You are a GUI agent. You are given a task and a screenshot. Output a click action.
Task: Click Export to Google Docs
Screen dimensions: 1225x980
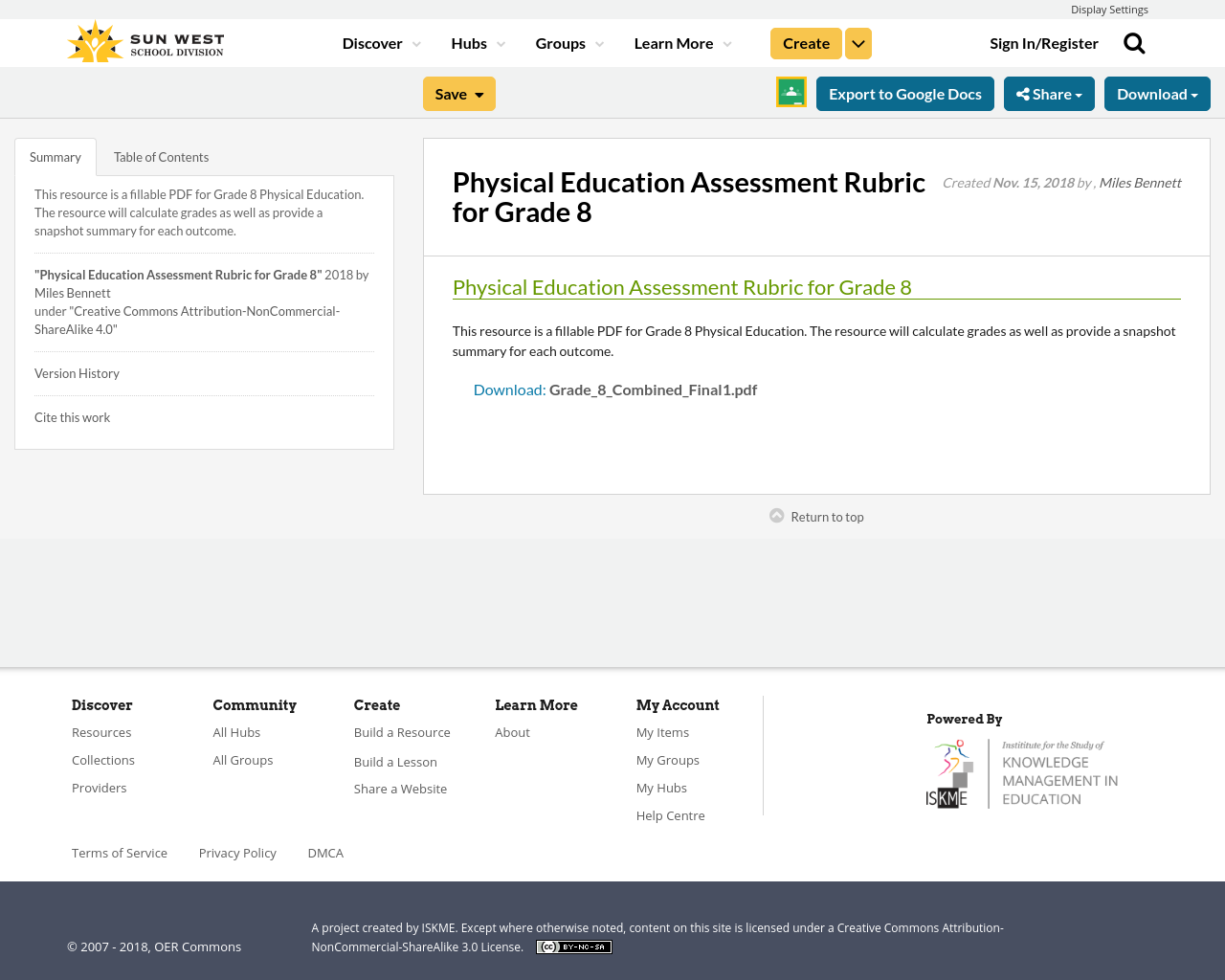point(905,92)
